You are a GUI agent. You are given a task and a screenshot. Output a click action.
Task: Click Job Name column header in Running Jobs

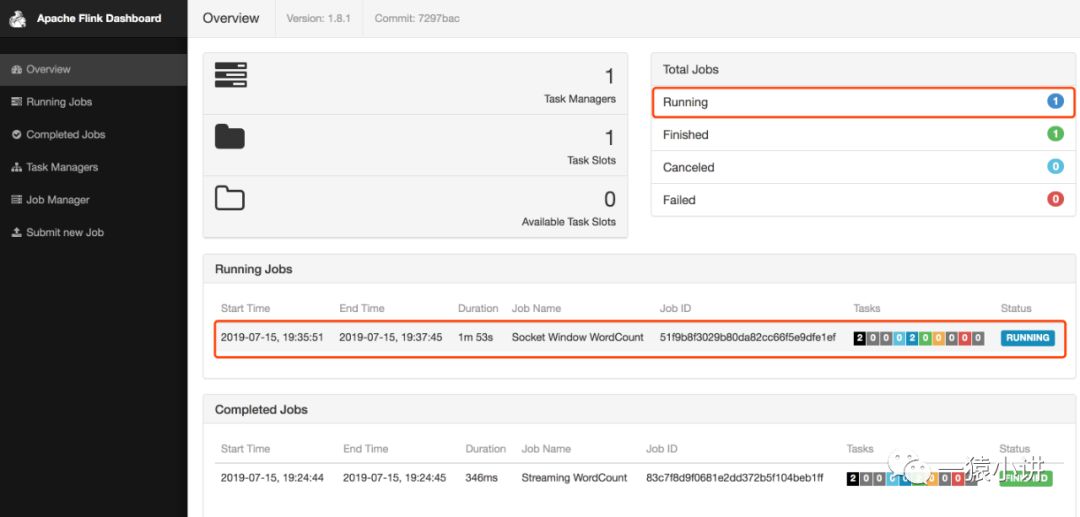536,308
